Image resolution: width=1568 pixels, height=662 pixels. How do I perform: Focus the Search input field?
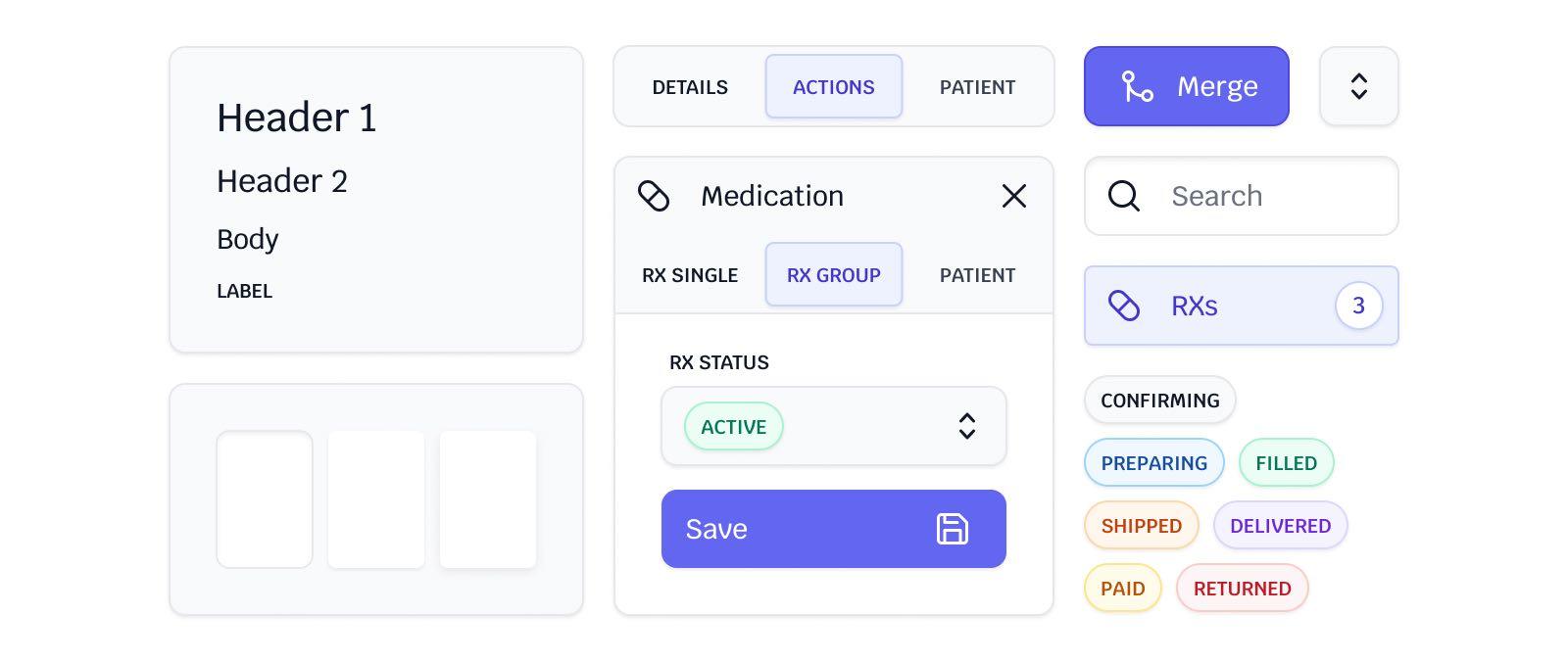pyautogui.click(x=1264, y=196)
